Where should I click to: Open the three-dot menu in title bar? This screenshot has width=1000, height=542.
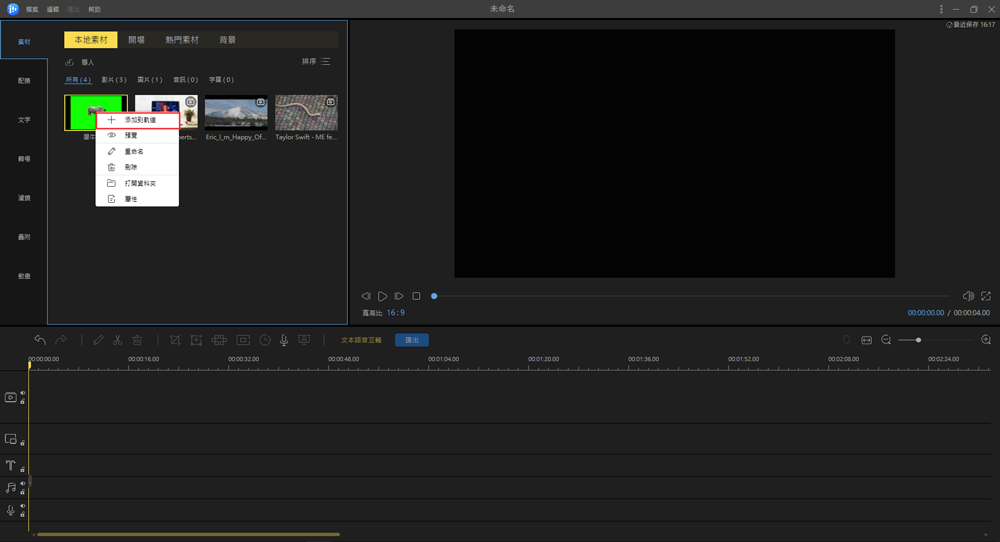click(941, 9)
